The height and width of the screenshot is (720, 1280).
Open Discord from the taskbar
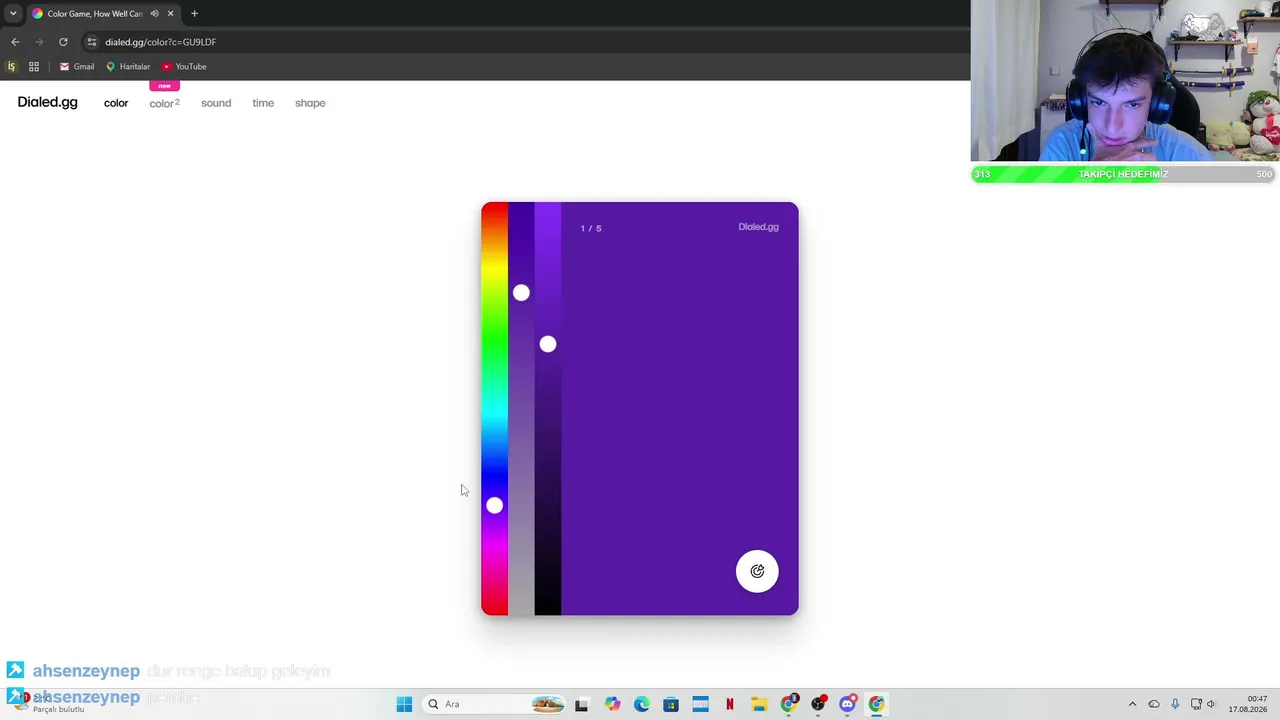pos(847,704)
